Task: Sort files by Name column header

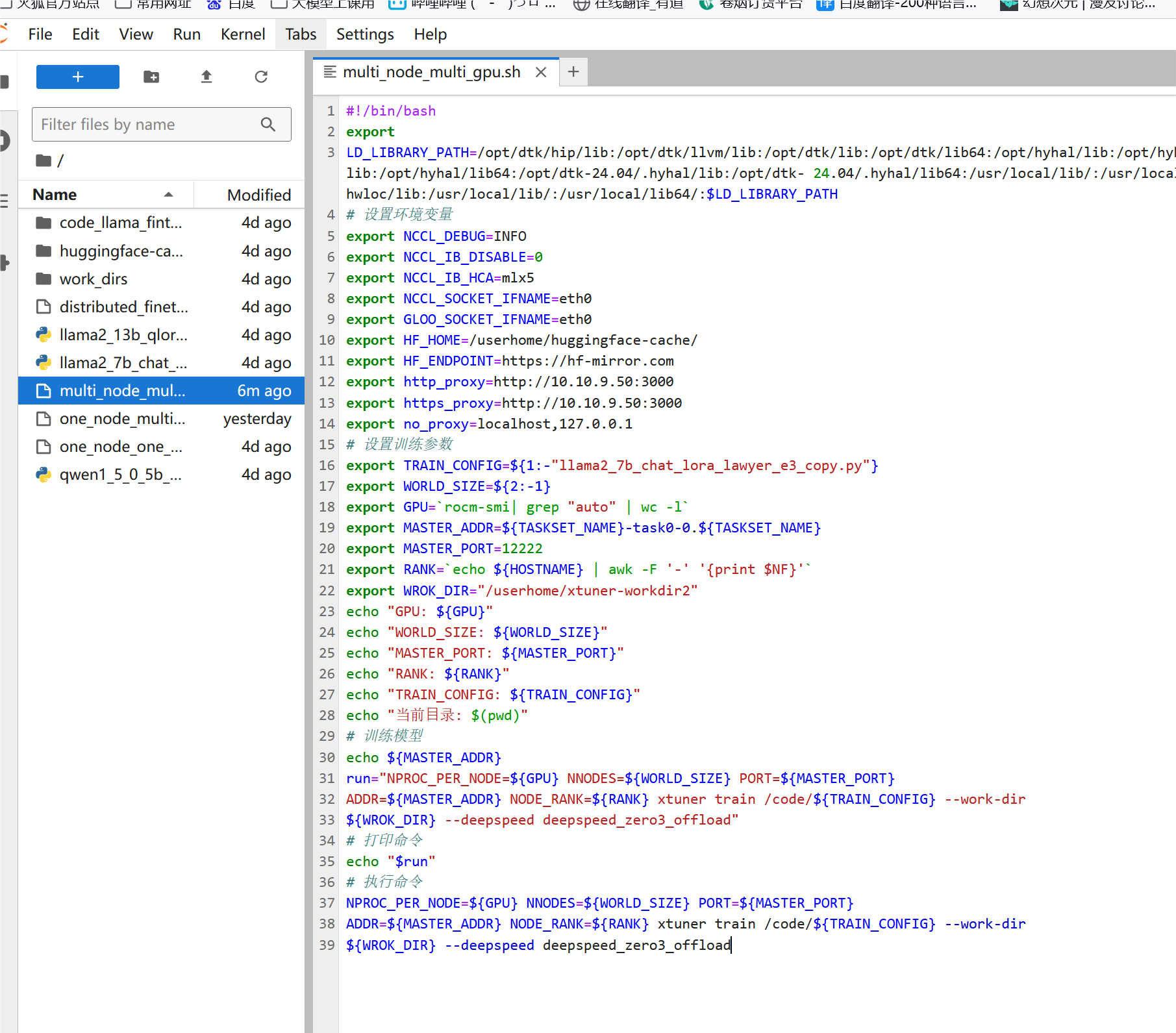Action: [55, 195]
